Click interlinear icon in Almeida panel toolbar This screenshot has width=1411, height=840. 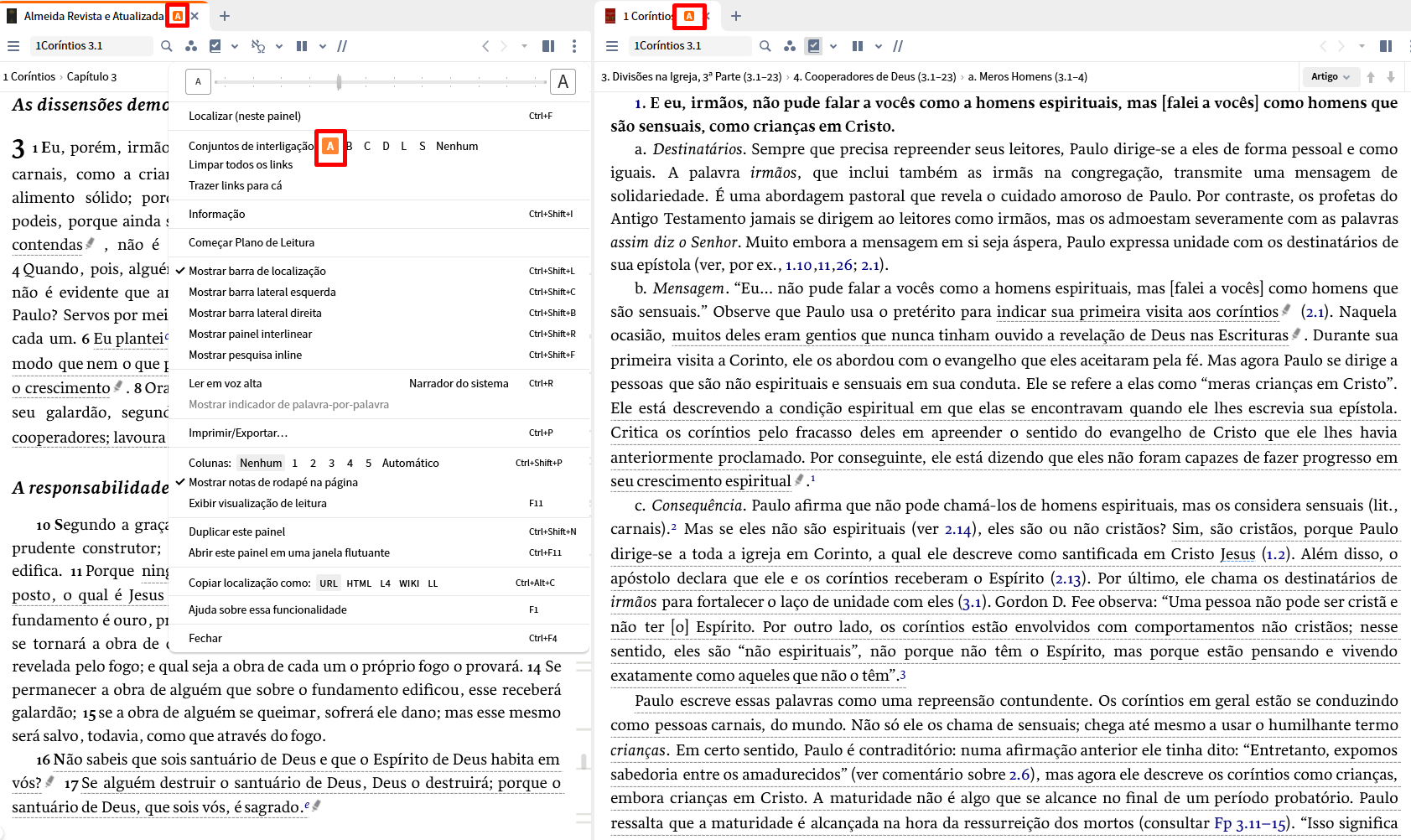(258, 46)
